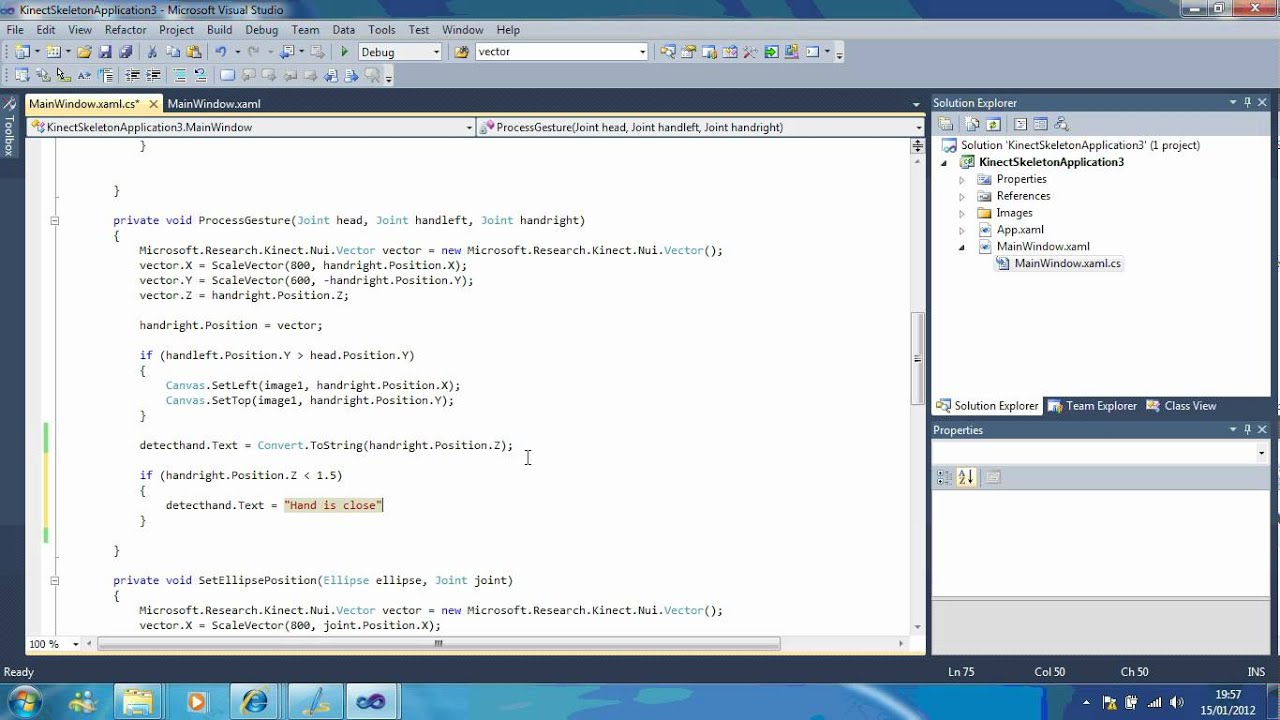Click the Toolbox hammer-and-wrench toolbar icon
Screen dimensions: 1280x720
pos(749,52)
